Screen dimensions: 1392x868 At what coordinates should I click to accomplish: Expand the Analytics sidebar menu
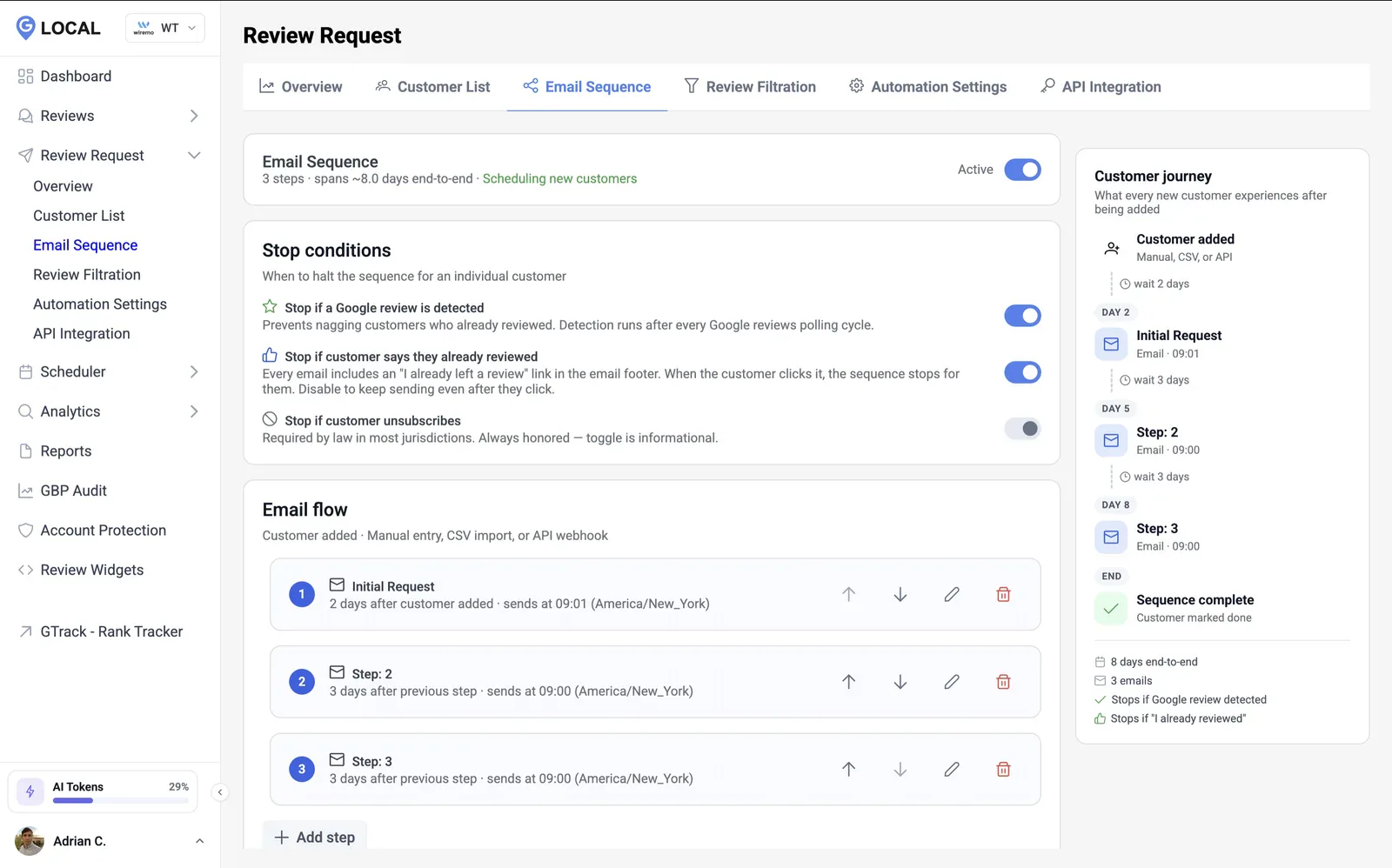(x=194, y=411)
